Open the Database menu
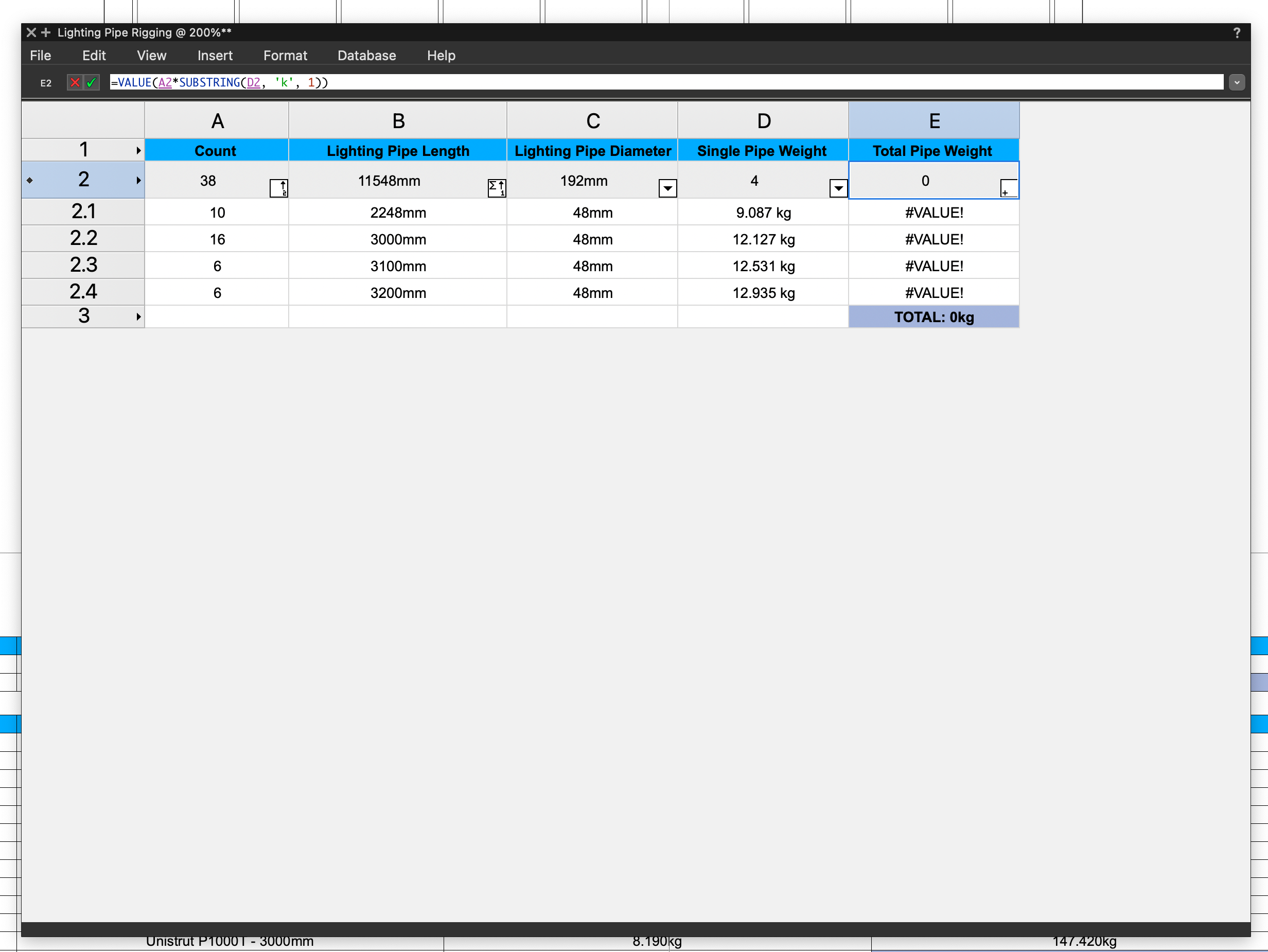 click(x=366, y=56)
